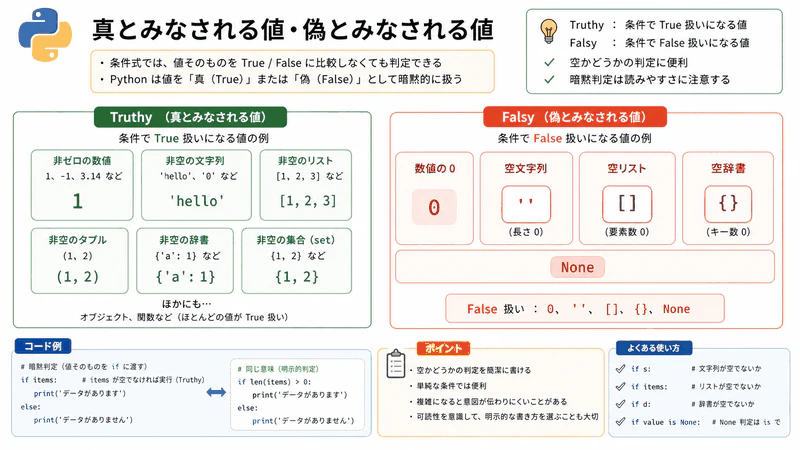Click the bullet starting Python は値を「真(True)」
This screenshot has height=450, width=800.
tap(281, 79)
